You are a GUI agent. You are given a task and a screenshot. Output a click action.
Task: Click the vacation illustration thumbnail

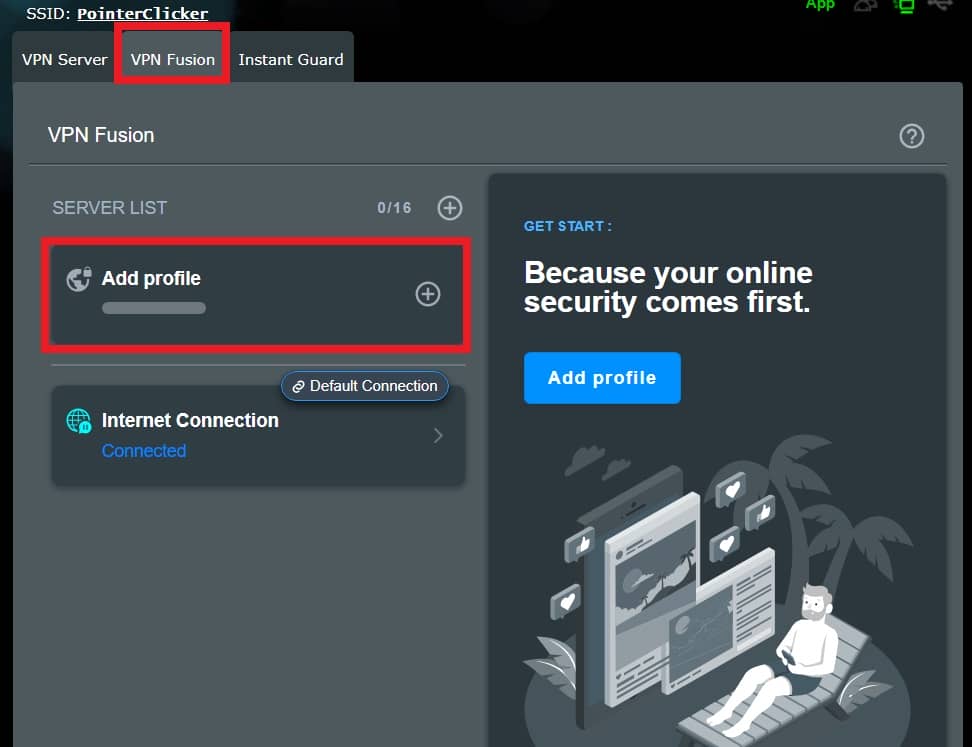[717, 589]
